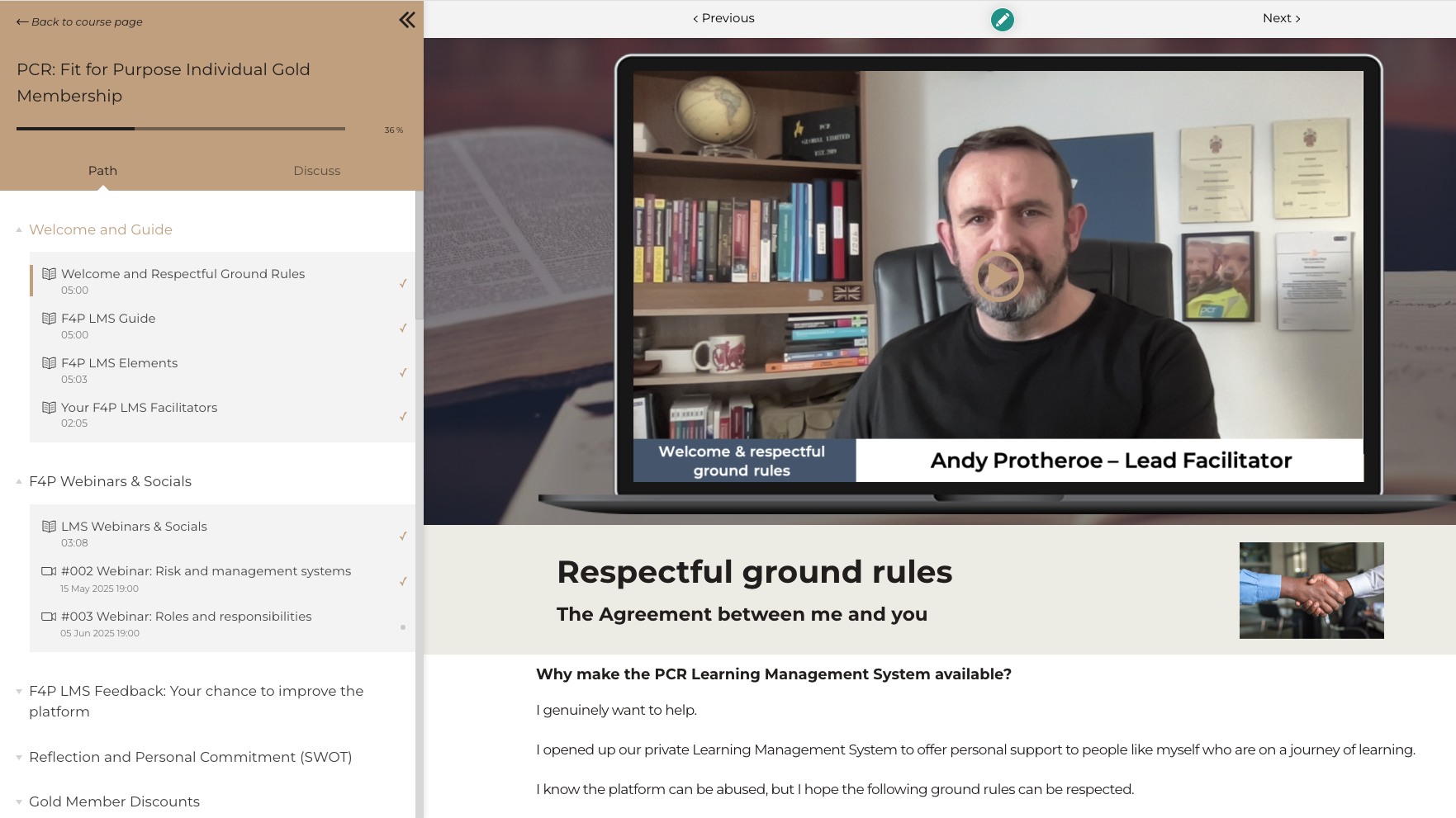Viewport: 1456px width, 818px height.
Task: Select the Path tab
Action: click(x=102, y=171)
